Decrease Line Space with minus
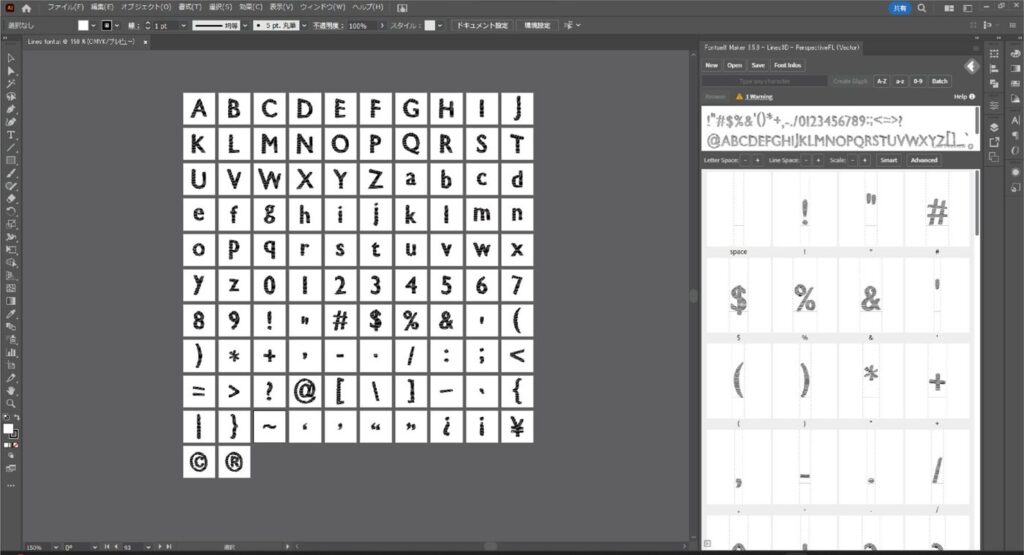The image size is (1024, 555). coord(806,160)
